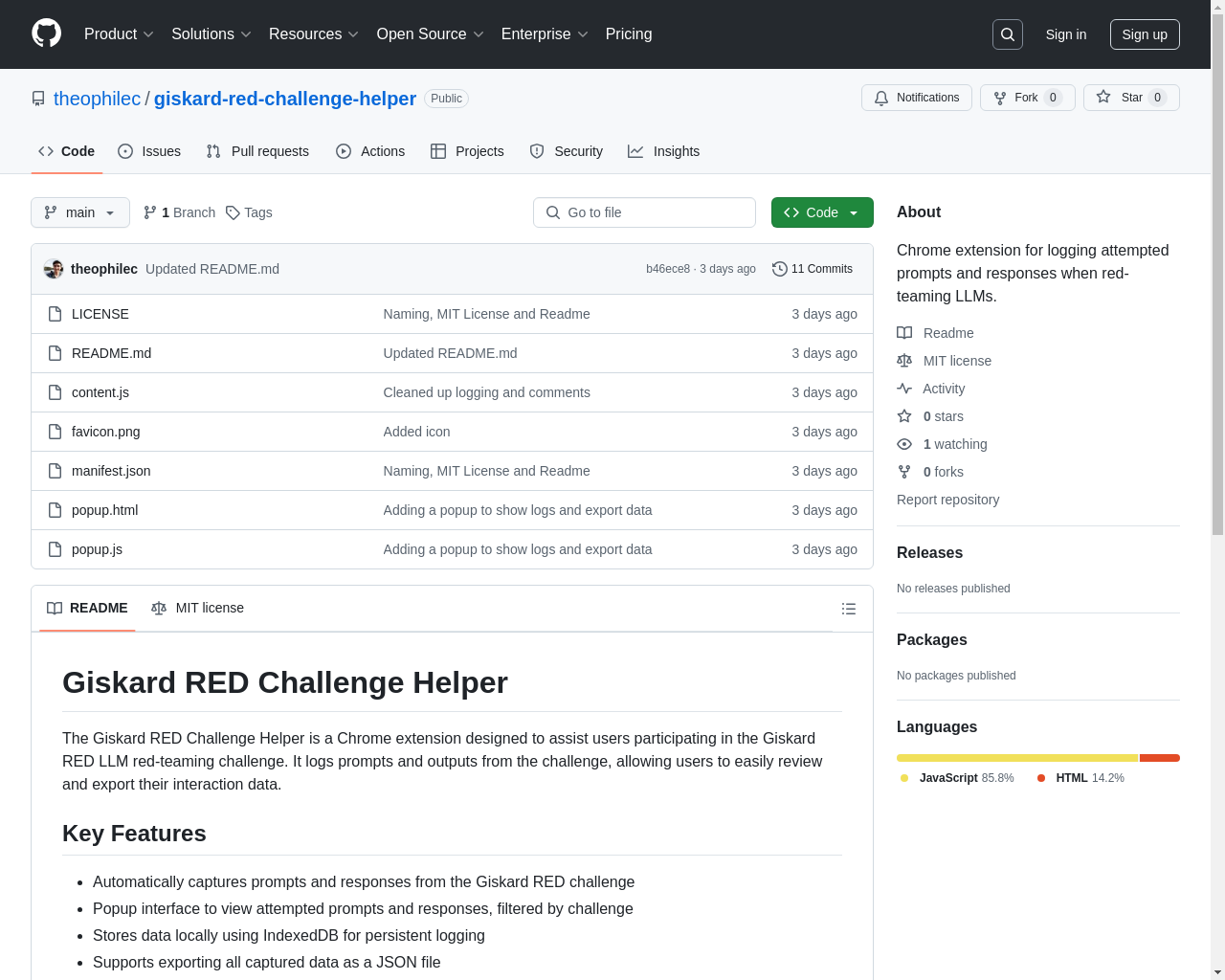Open the Actions tab
Screen dimensions: 1225x980
coord(370,151)
